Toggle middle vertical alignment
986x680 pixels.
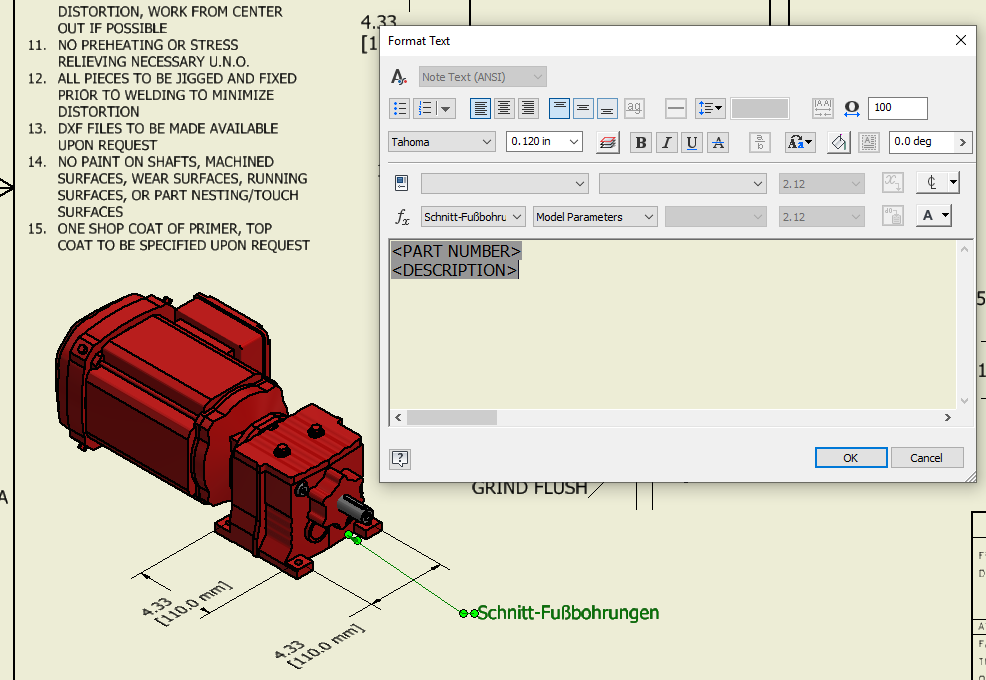click(x=582, y=108)
